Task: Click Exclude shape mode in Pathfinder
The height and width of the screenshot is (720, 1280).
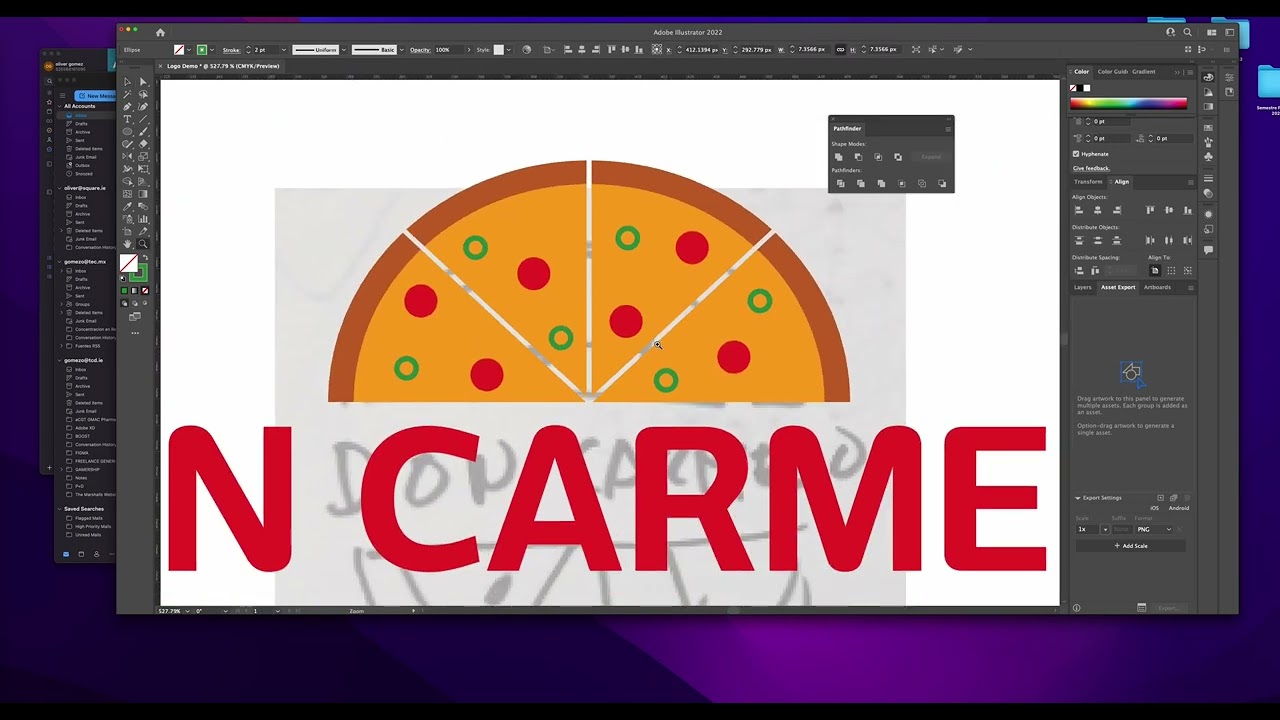Action: (898, 157)
